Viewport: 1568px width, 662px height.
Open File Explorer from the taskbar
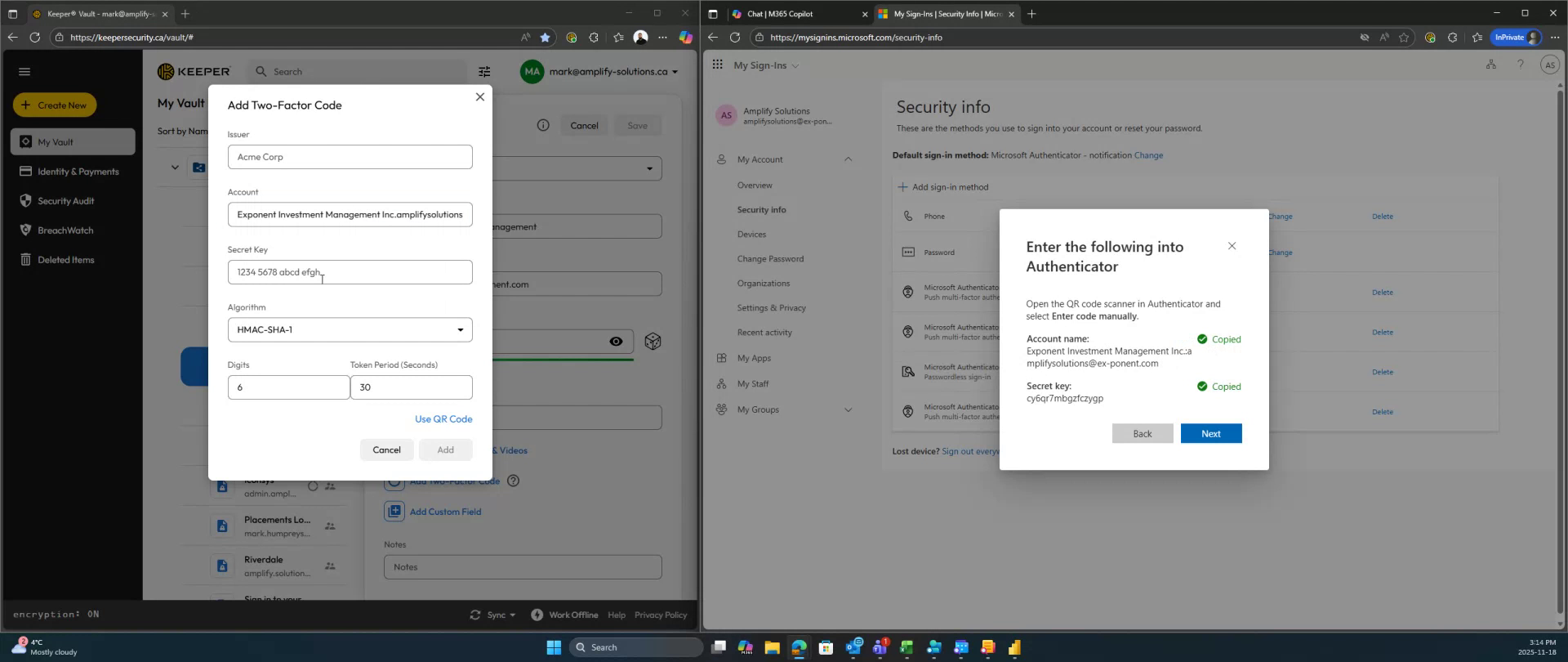coord(772,647)
